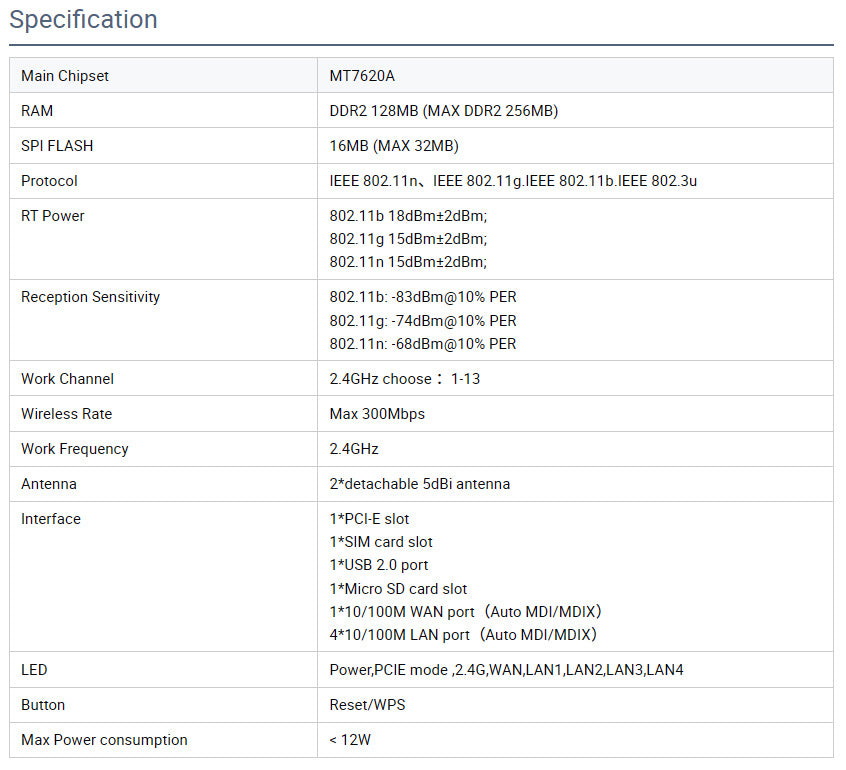Select the RAM row label
The width and height of the screenshot is (846, 770).
click(x=37, y=111)
